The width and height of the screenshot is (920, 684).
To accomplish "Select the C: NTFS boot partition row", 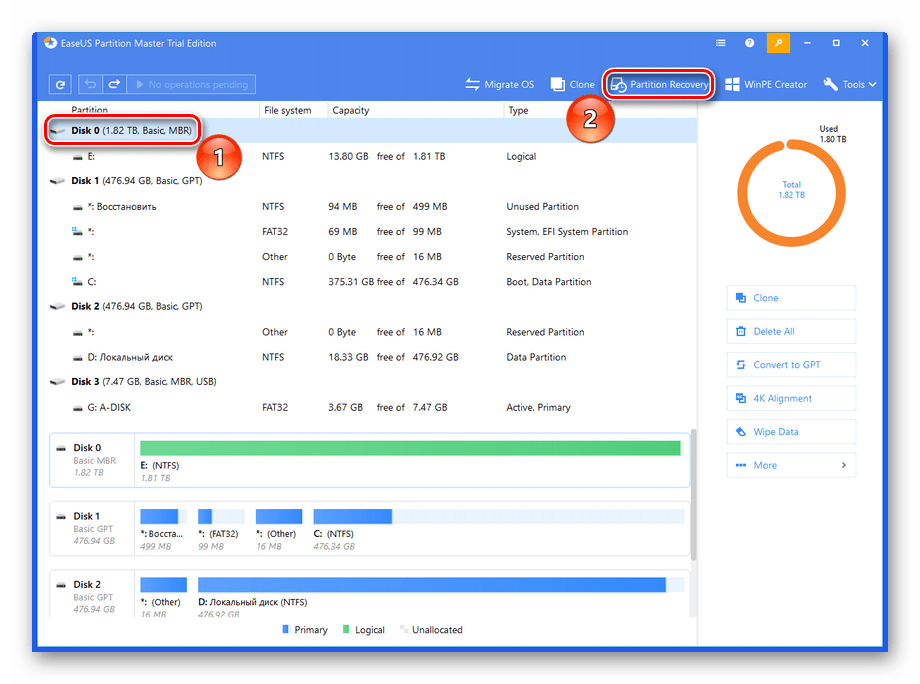I will [300, 282].
